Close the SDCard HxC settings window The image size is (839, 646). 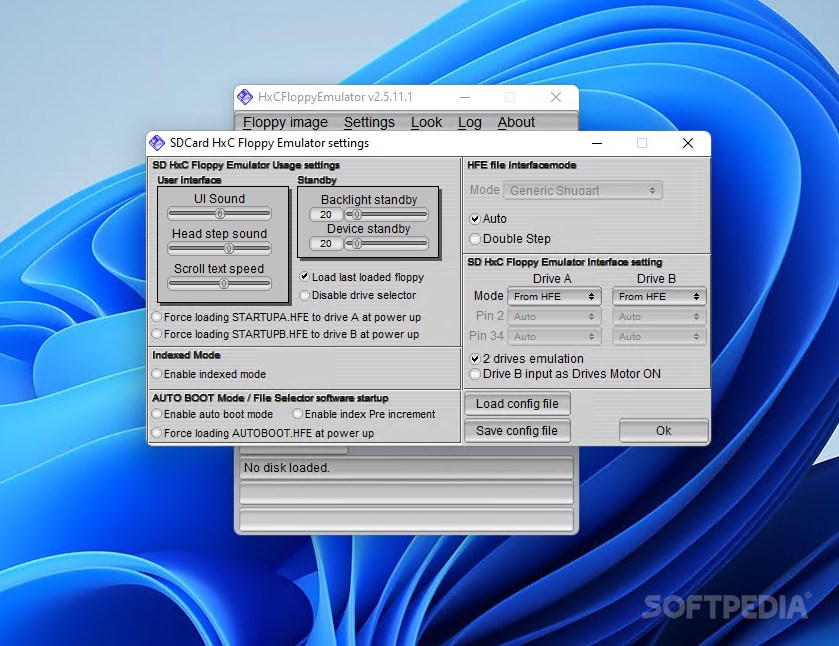click(x=688, y=143)
